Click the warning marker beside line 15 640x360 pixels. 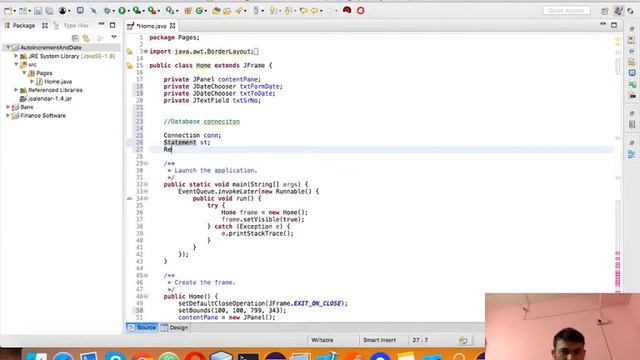tap(129, 66)
